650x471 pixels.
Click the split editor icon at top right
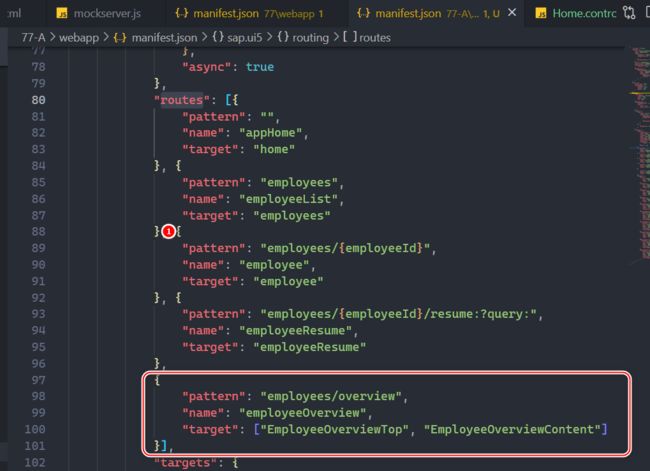pos(646,14)
